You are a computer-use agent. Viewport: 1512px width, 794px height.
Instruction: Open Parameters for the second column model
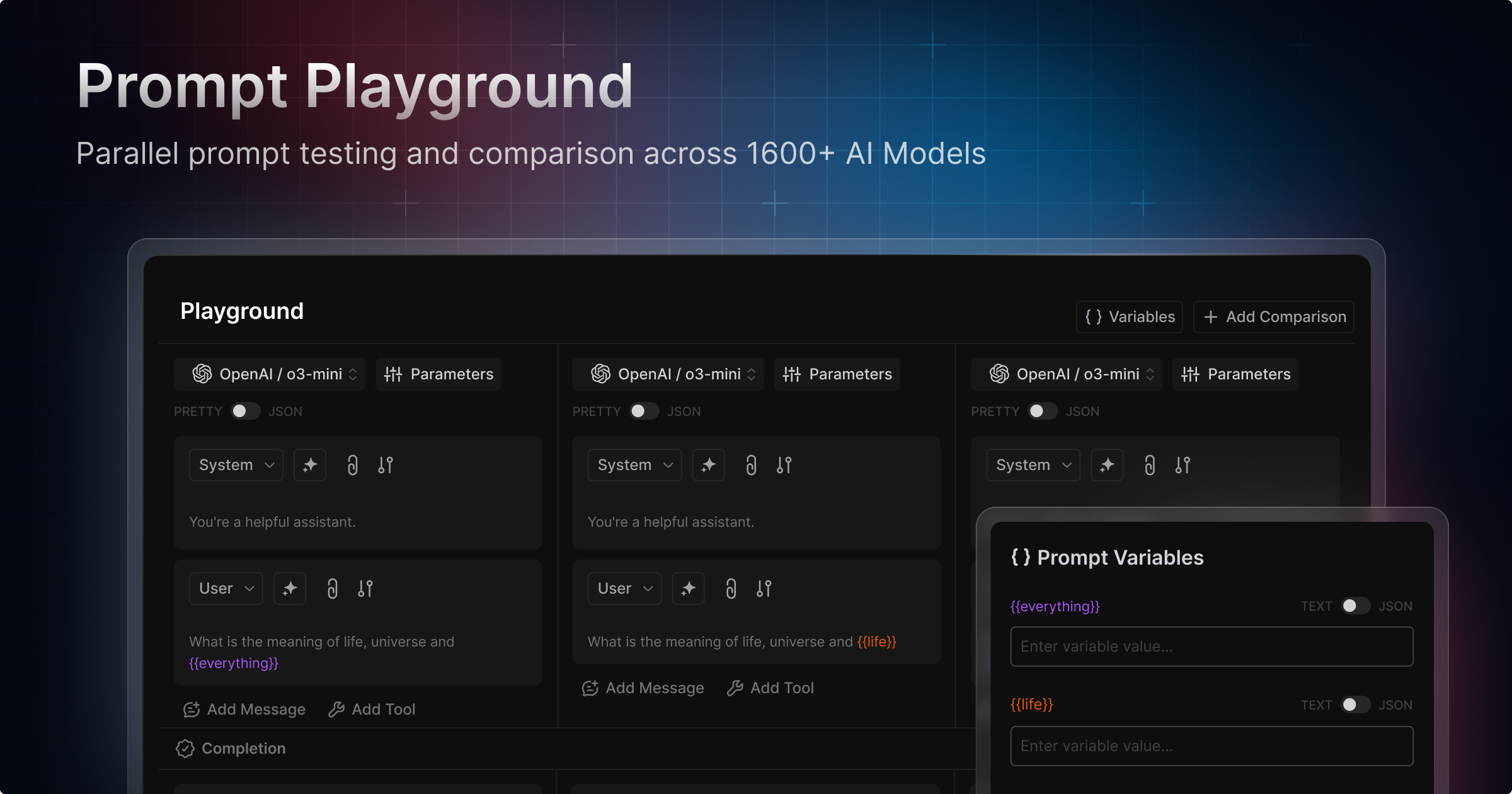click(837, 374)
